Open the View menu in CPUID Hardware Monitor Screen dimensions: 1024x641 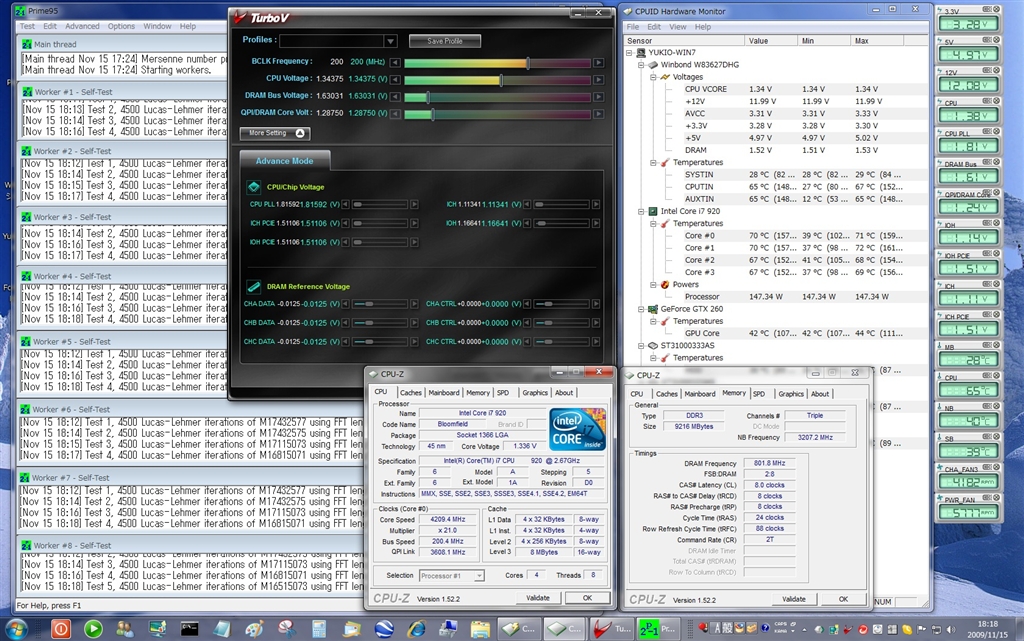point(678,27)
